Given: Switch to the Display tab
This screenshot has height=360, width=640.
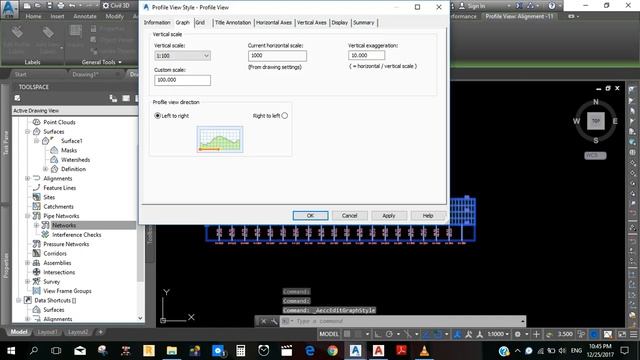Looking at the screenshot, I should [x=340, y=22].
